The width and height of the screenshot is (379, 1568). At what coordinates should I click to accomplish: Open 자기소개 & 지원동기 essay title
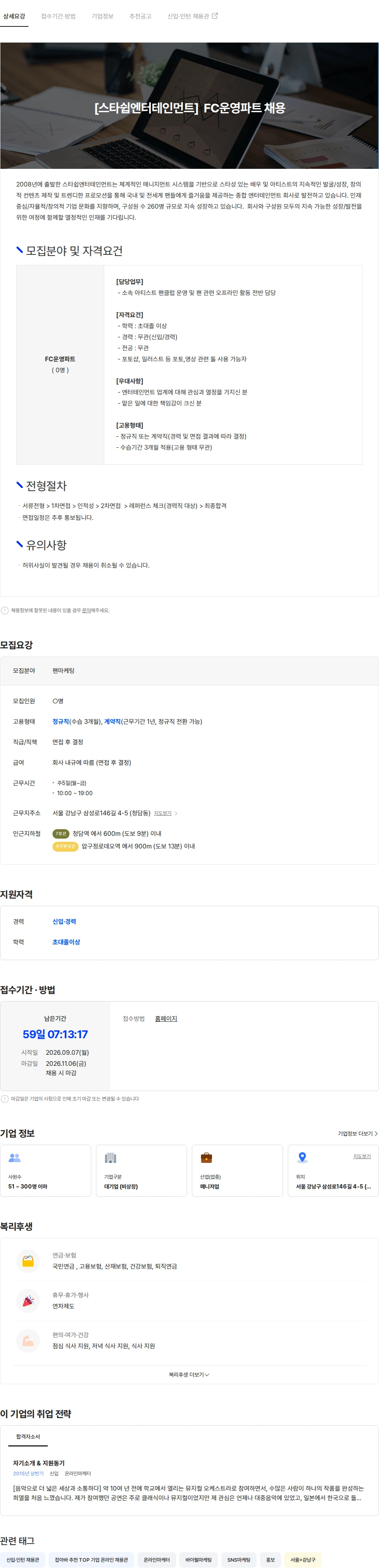click(x=38, y=1463)
